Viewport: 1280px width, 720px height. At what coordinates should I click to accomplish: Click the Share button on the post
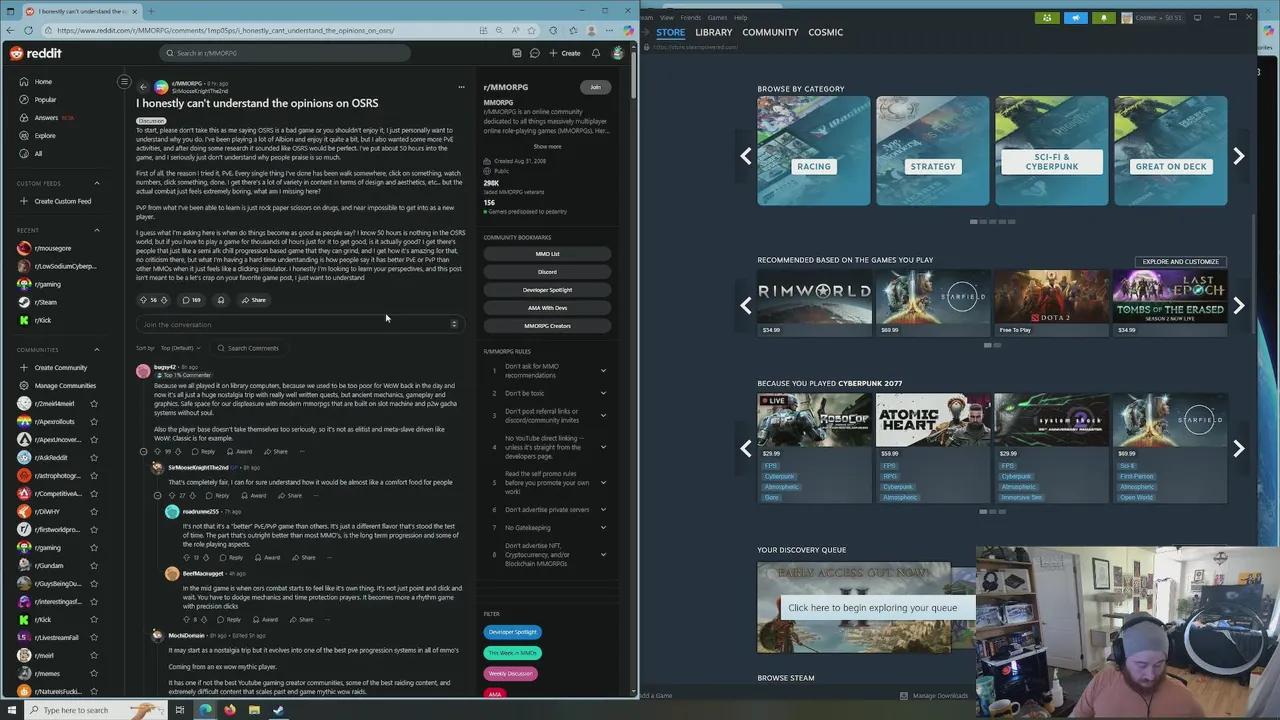pyautogui.click(x=254, y=300)
